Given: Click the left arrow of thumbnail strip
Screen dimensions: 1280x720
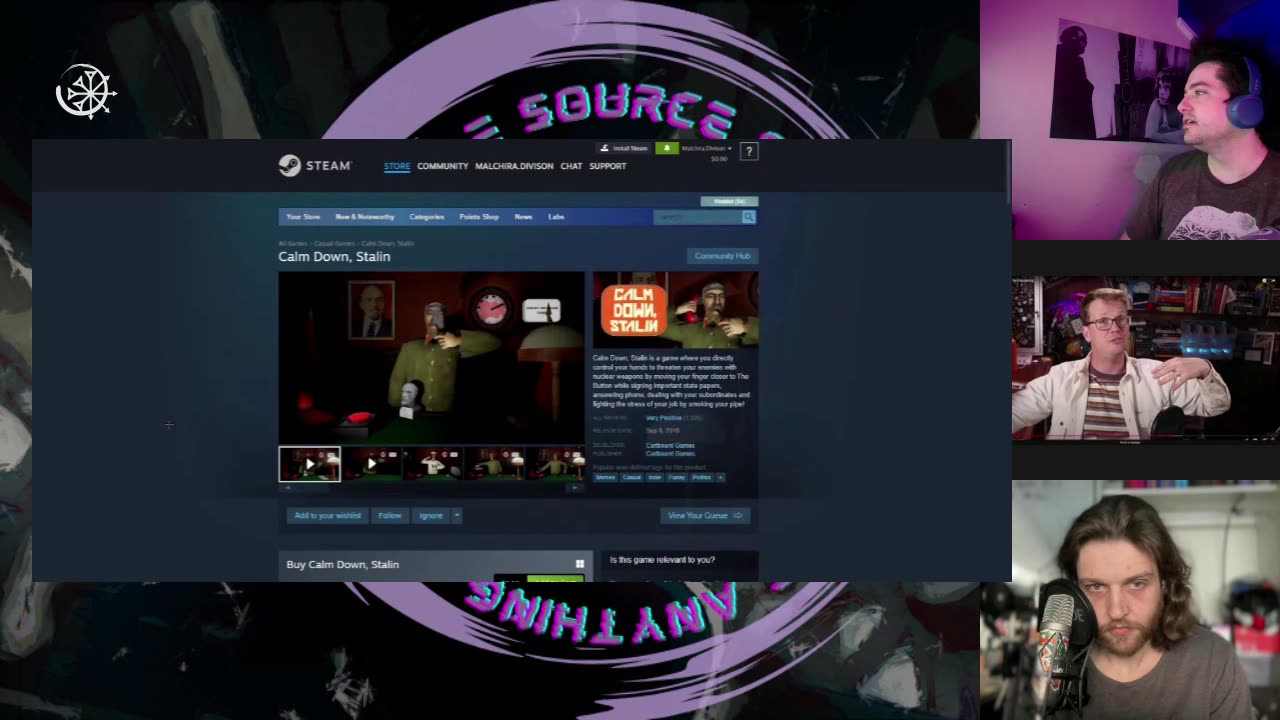Looking at the screenshot, I should pyautogui.click(x=288, y=488).
